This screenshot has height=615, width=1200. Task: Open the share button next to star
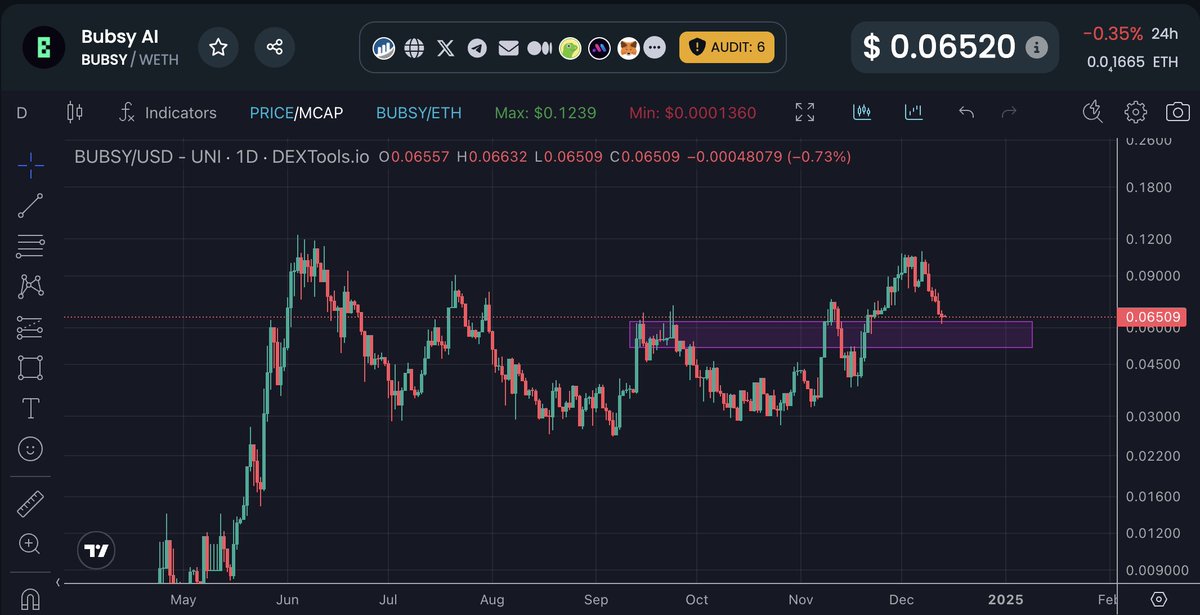(274, 46)
